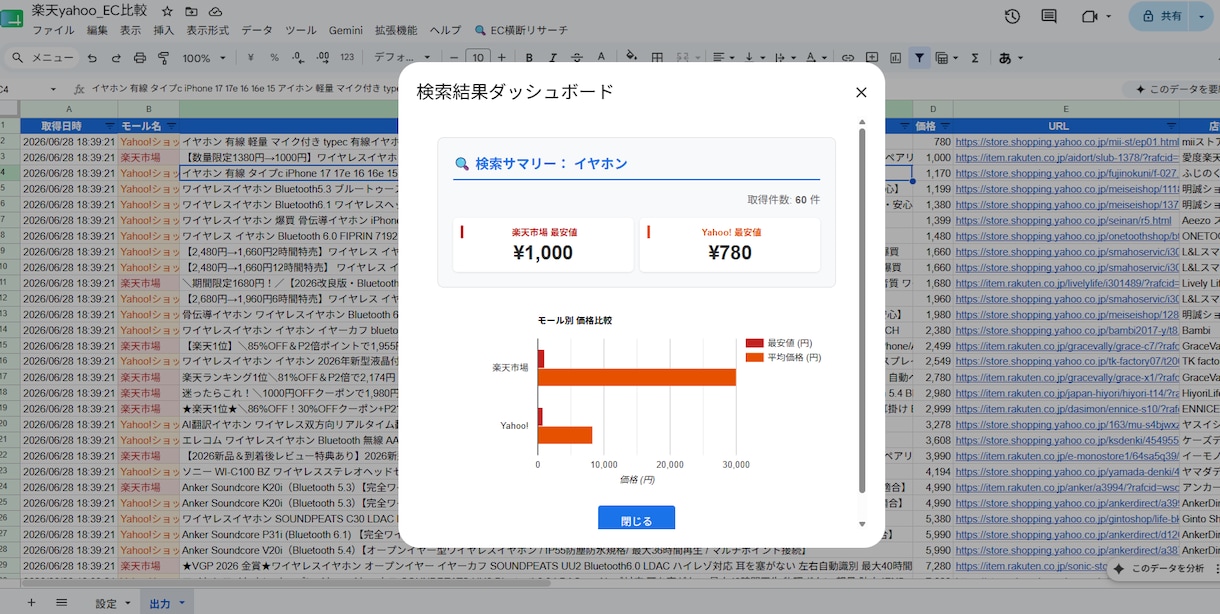Click the insert link icon
This screenshot has height=614, width=1220.
848,58
